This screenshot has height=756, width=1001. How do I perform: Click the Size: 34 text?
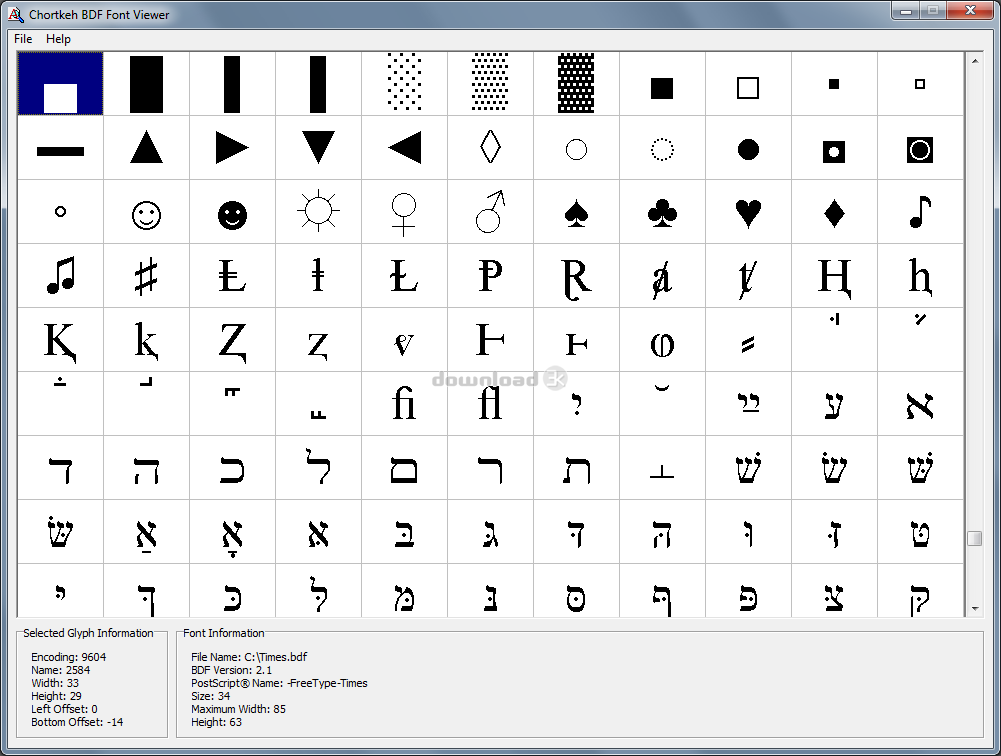click(x=210, y=696)
